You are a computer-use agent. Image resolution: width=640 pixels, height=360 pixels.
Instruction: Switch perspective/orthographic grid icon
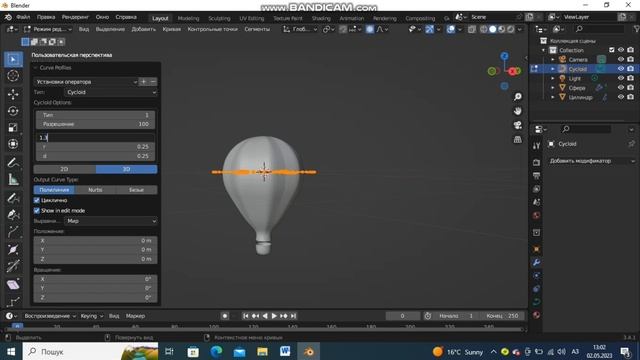pyautogui.click(x=518, y=140)
